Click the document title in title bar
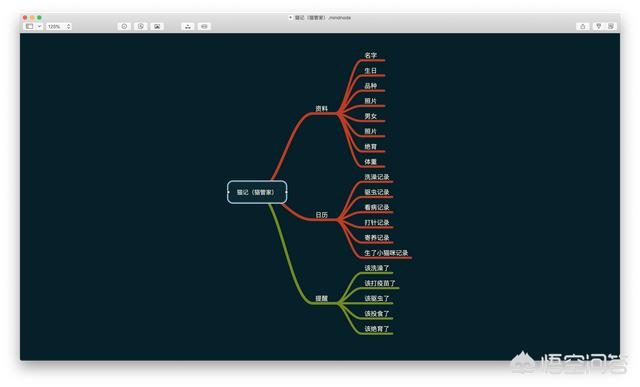This screenshot has height=387, width=640. tap(322, 18)
